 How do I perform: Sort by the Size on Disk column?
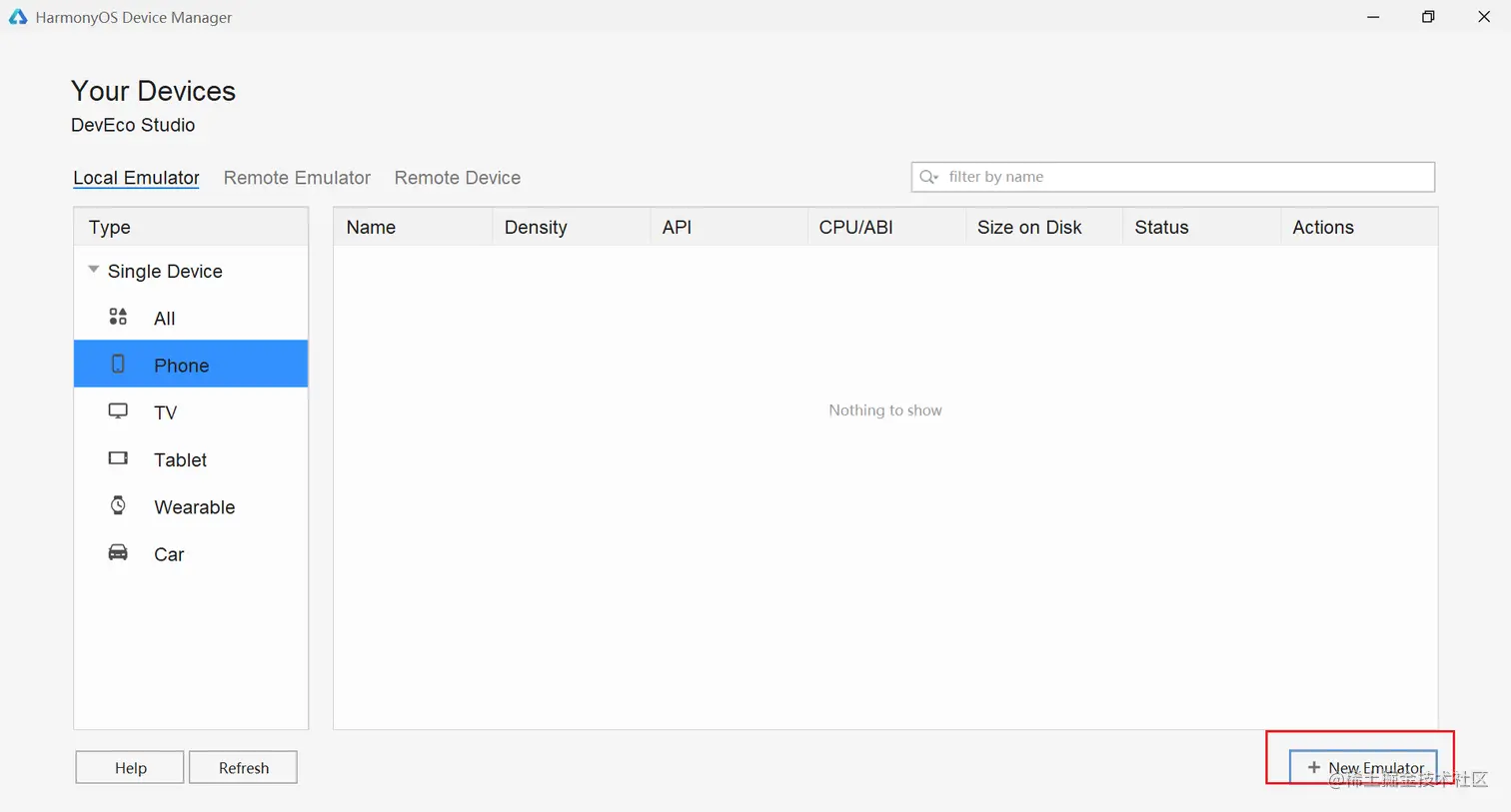tap(1044, 227)
